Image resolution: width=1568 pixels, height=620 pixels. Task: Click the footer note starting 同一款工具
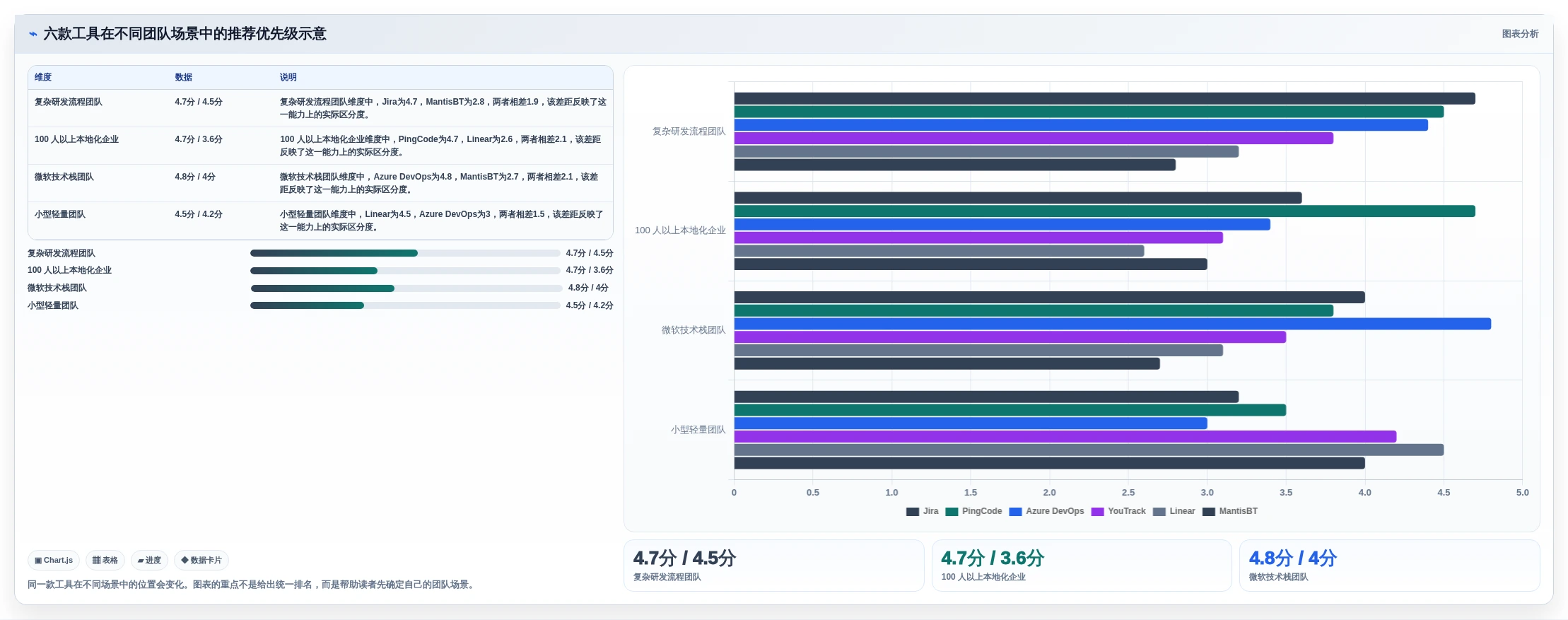252,585
